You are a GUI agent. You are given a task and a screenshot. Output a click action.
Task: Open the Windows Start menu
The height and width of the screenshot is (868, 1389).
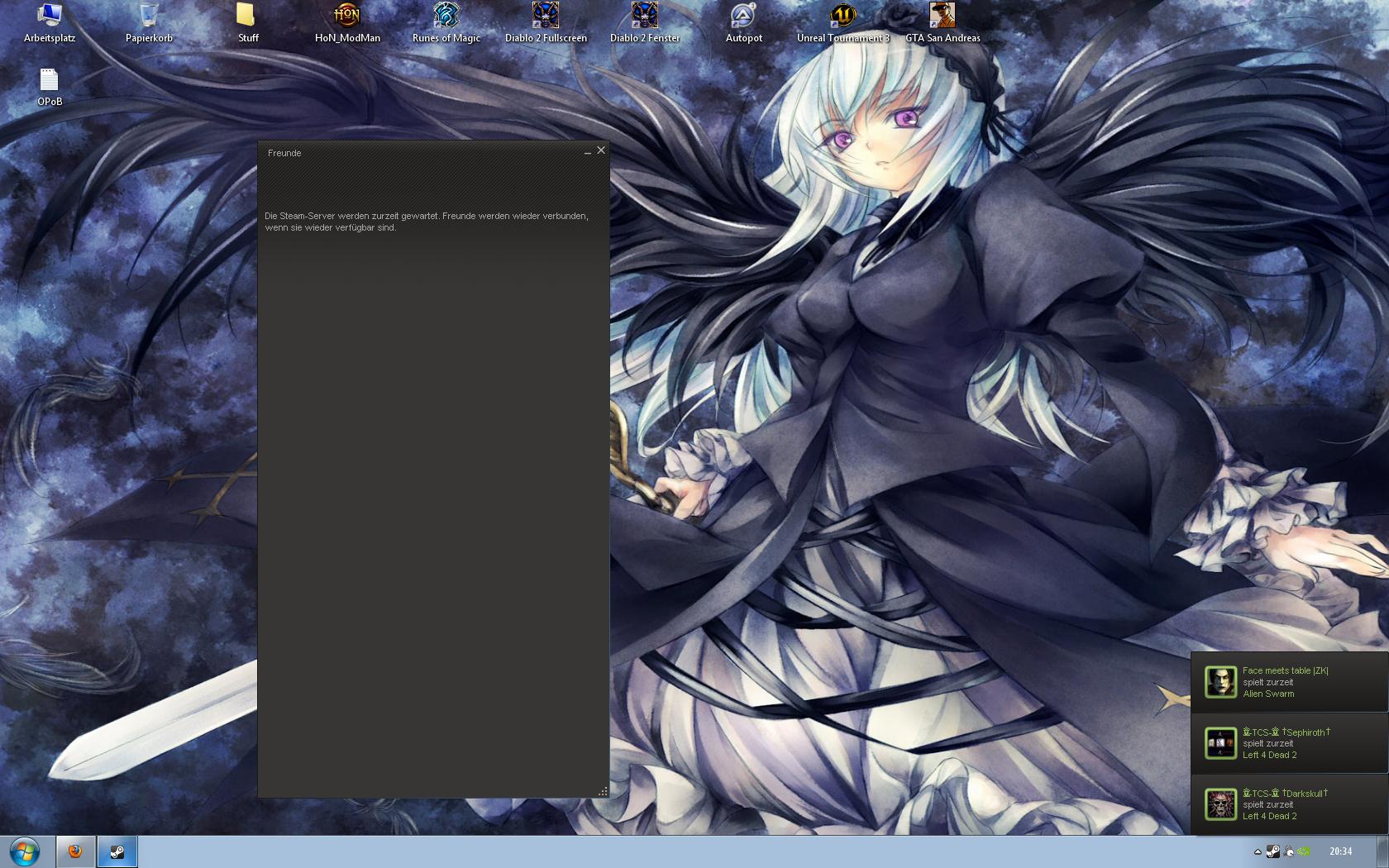click(24, 851)
